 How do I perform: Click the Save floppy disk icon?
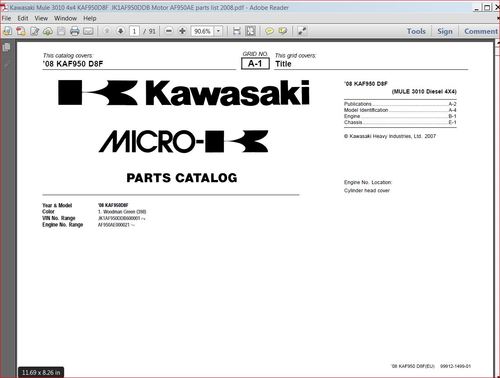point(61,31)
